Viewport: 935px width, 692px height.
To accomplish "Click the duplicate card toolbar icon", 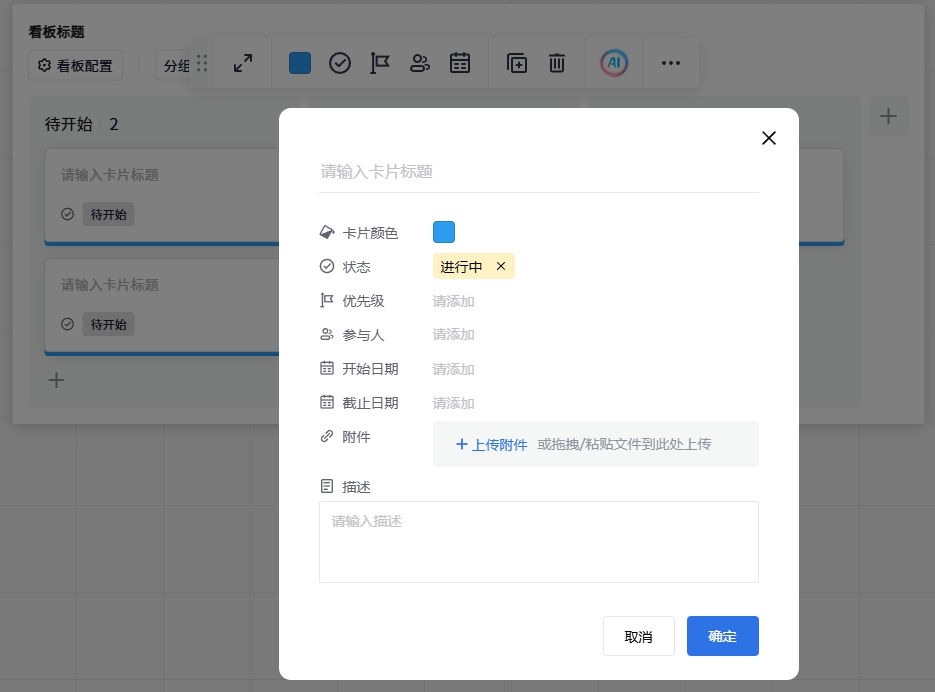I will pos(516,63).
